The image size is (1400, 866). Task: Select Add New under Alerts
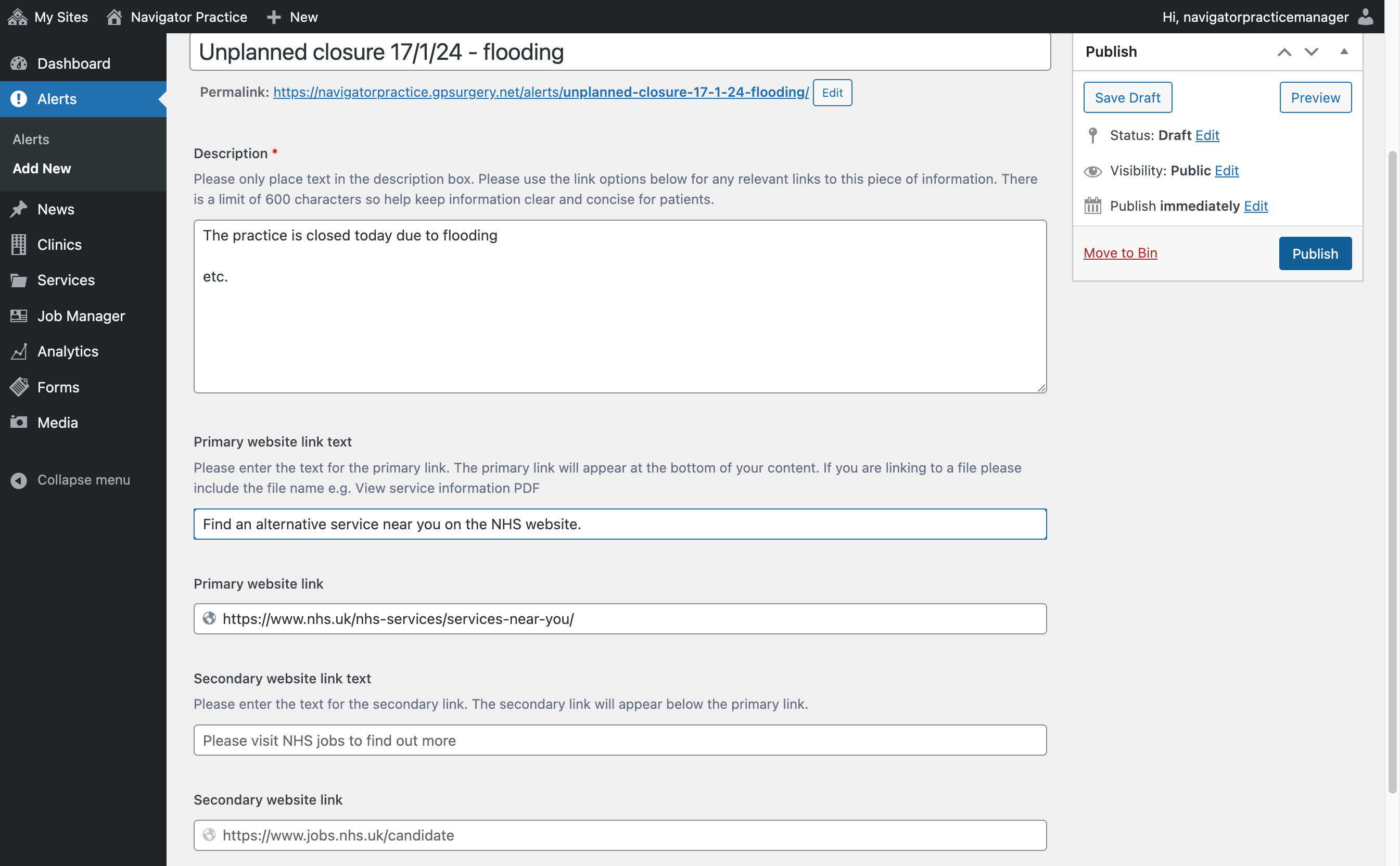click(x=42, y=169)
